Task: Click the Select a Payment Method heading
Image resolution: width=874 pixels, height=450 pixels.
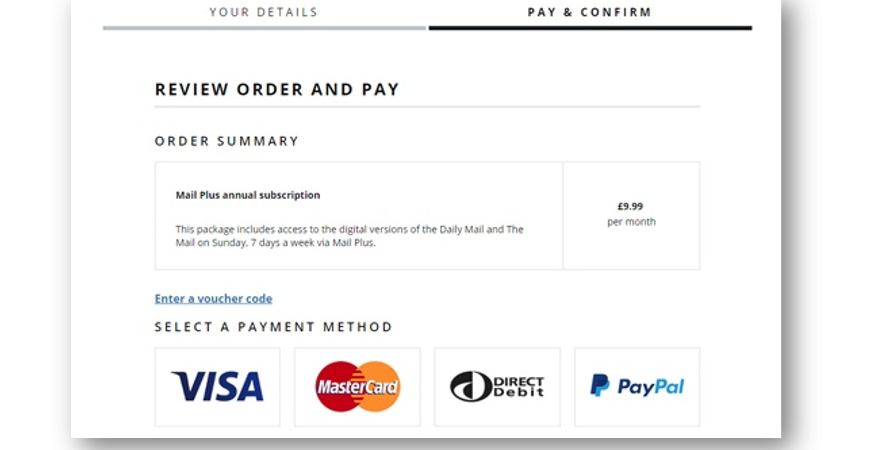Action: 273,327
